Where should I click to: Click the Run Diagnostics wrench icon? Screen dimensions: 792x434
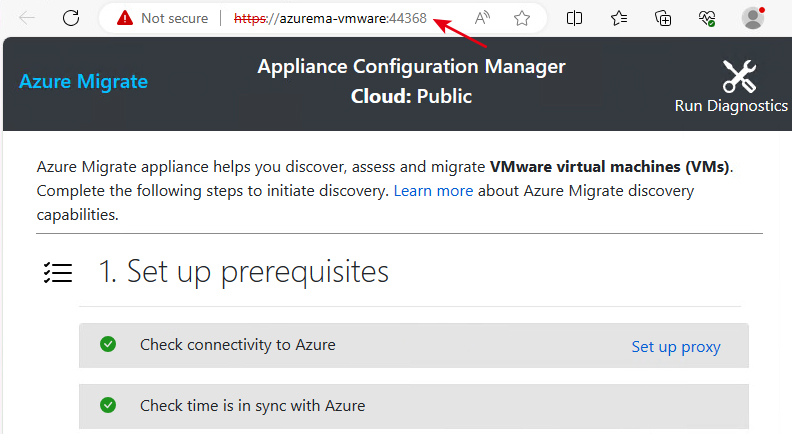pos(739,76)
